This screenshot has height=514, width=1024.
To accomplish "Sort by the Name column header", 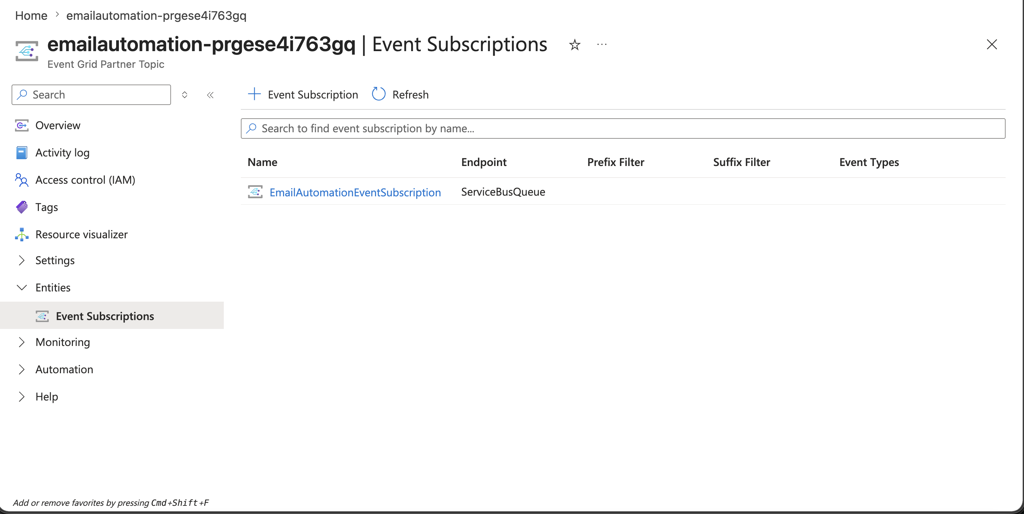I will [x=262, y=163].
